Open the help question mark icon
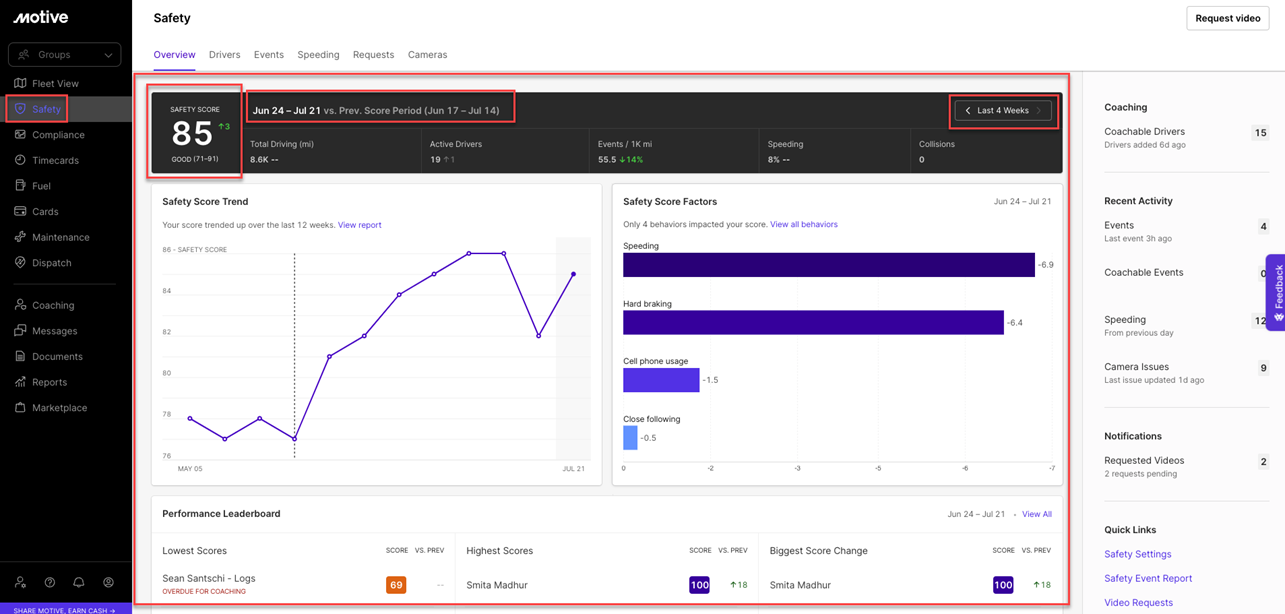Image resolution: width=1285 pixels, height=614 pixels. (50, 582)
